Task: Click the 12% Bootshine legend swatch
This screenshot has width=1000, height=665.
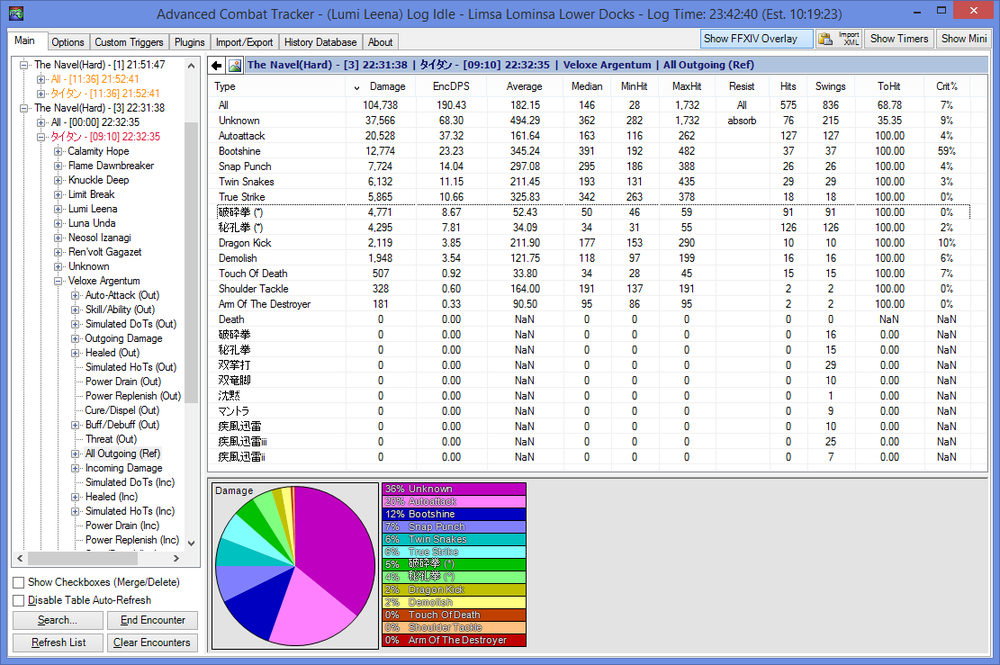Action: [454, 514]
